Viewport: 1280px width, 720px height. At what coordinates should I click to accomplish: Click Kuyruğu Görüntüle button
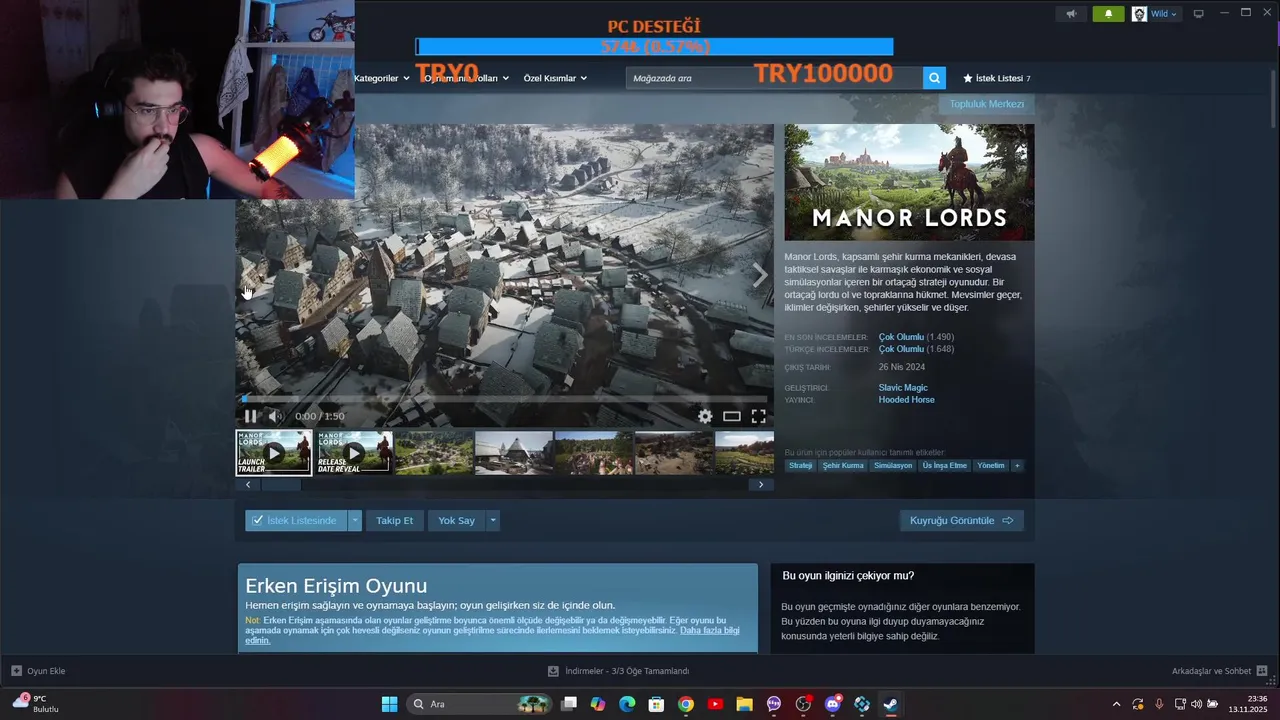961,521
